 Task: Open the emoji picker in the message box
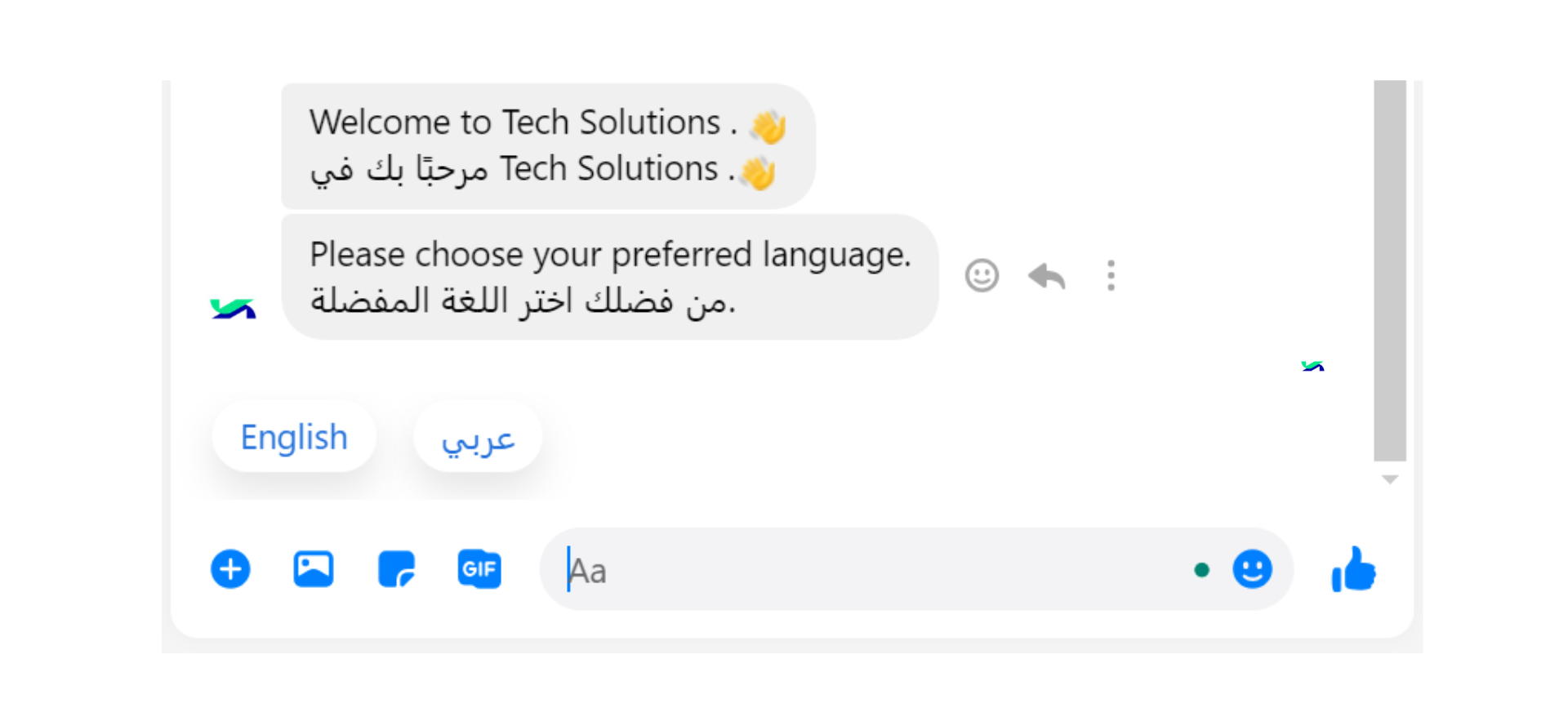coord(1252,569)
